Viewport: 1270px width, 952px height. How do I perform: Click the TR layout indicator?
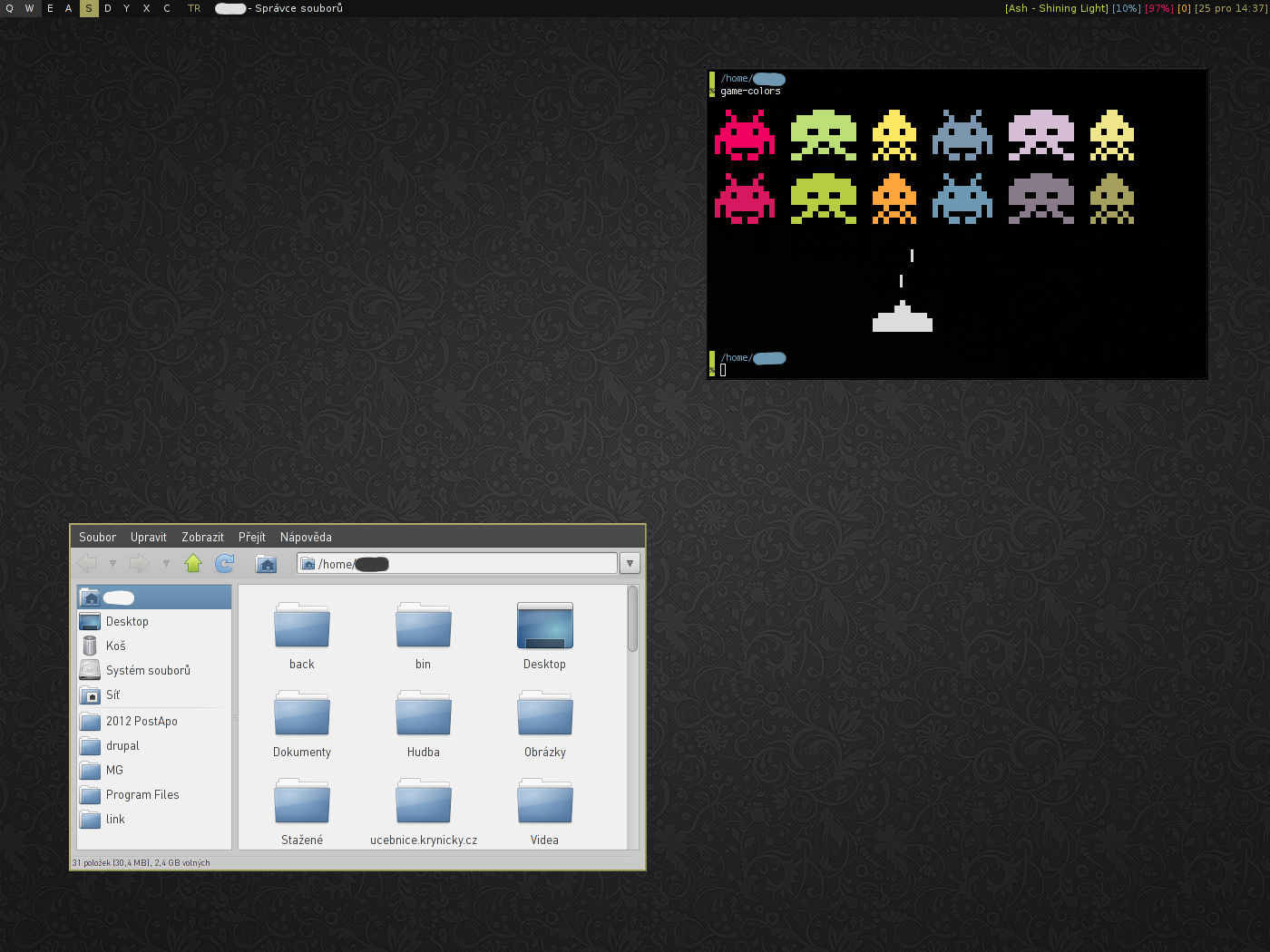(194, 8)
